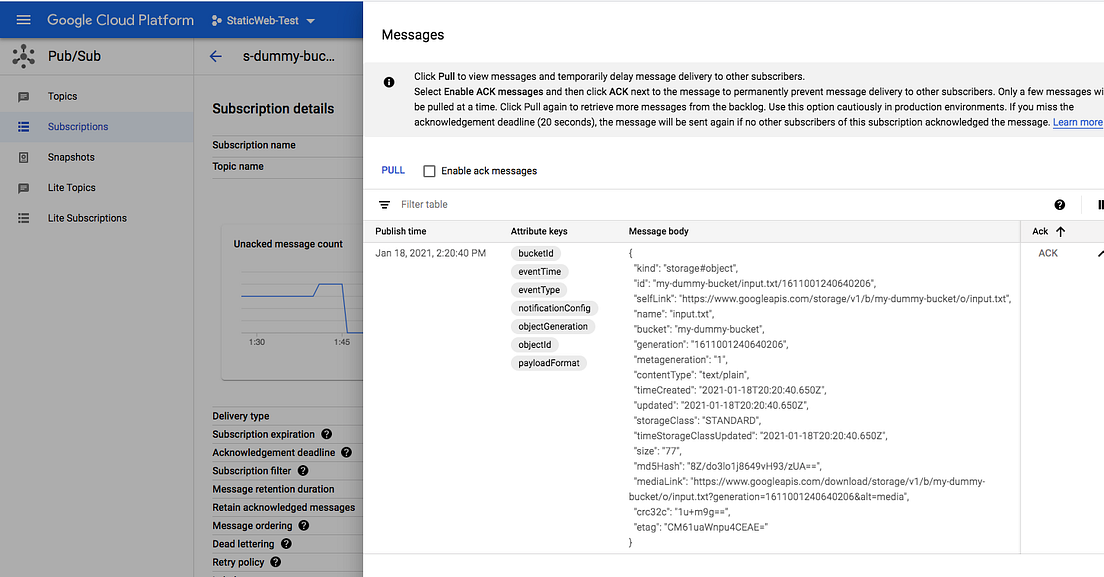This screenshot has height=577, width=1104.
Task: Toggle the Ack column sort arrow
Action: coord(1062,231)
